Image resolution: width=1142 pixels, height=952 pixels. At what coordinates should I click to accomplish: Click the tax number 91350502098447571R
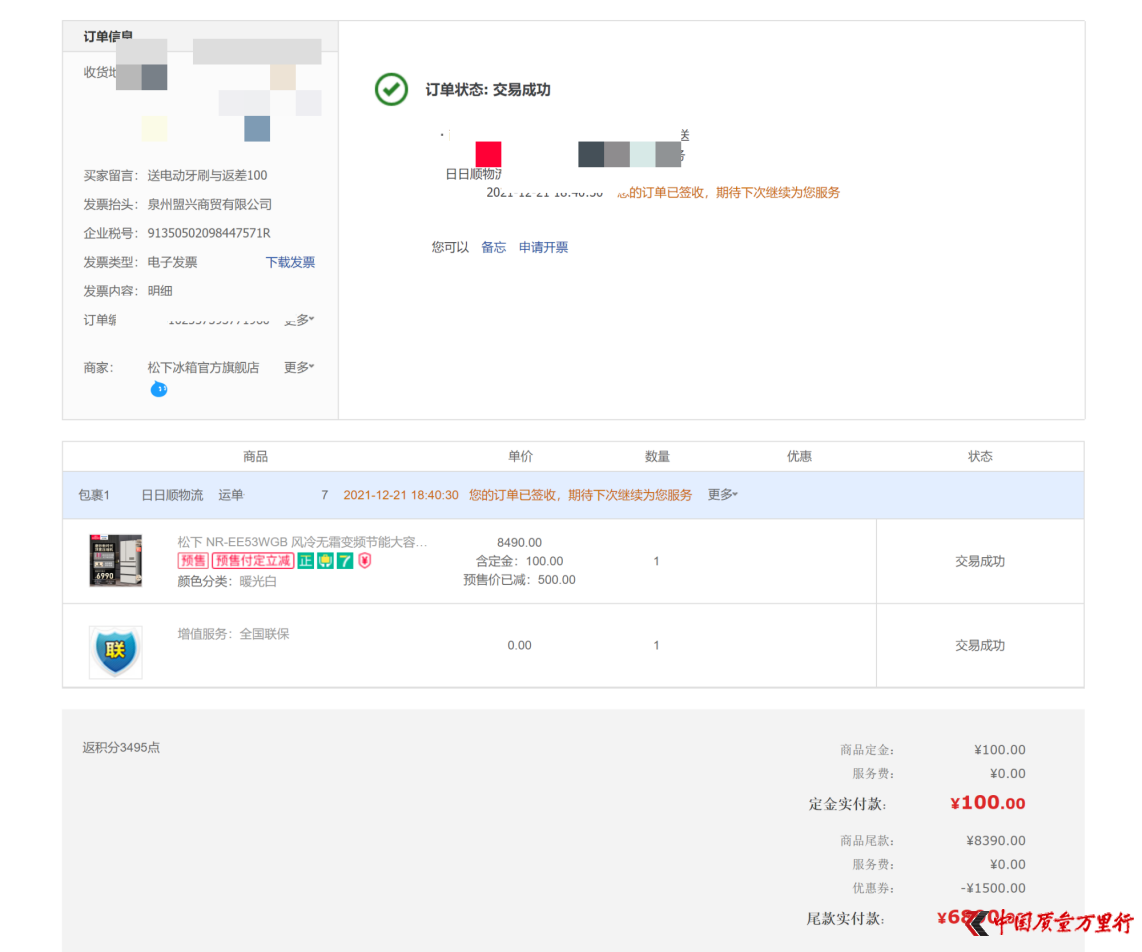(x=209, y=233)
